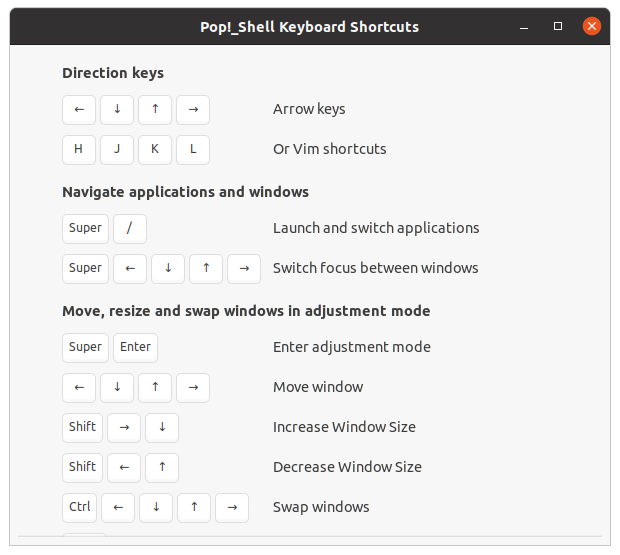620x555 pixels.
Task: Click the 'Or Vim shortcuts' description text
Action: (329, 149)
